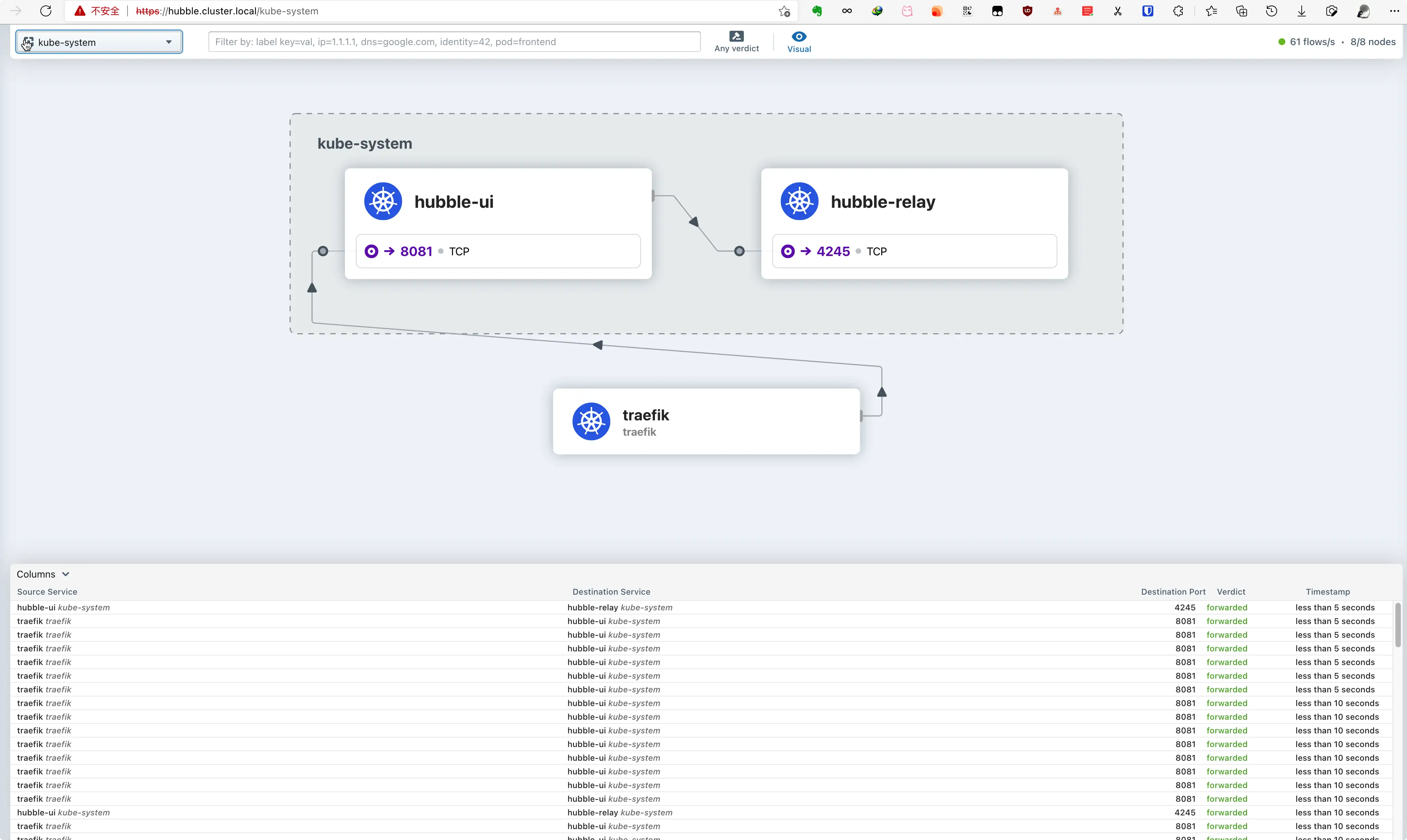The image size is (1407, 840).
Task: Click the hubble-relay Kubernetes wheel icon
Action: [799, 202]
